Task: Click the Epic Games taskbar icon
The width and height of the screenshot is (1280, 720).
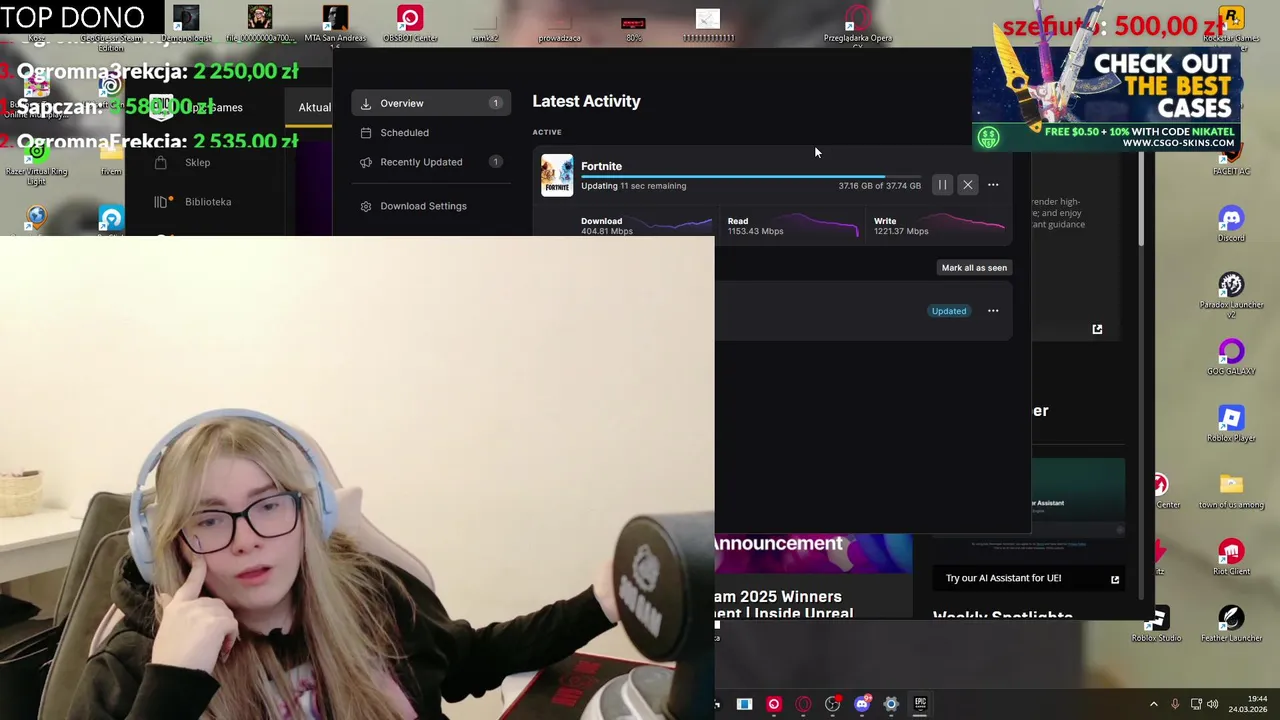Action: coord(920,704)
